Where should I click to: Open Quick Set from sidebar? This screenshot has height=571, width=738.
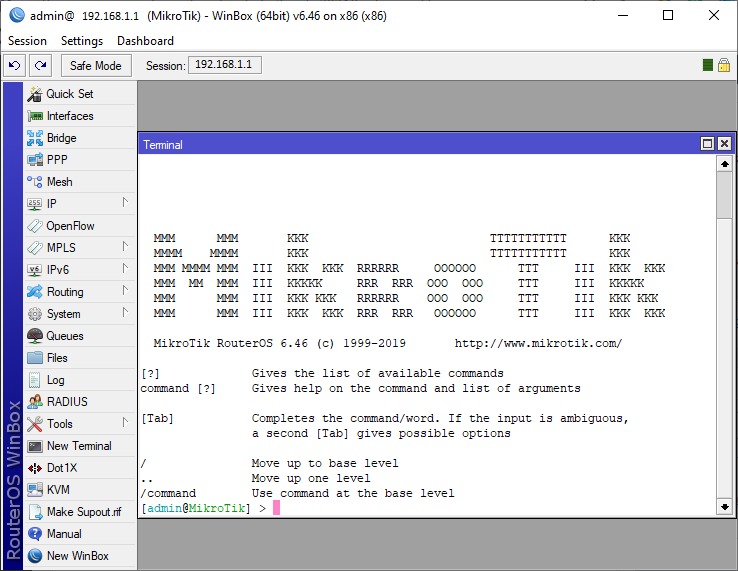[x=69, y=94]
